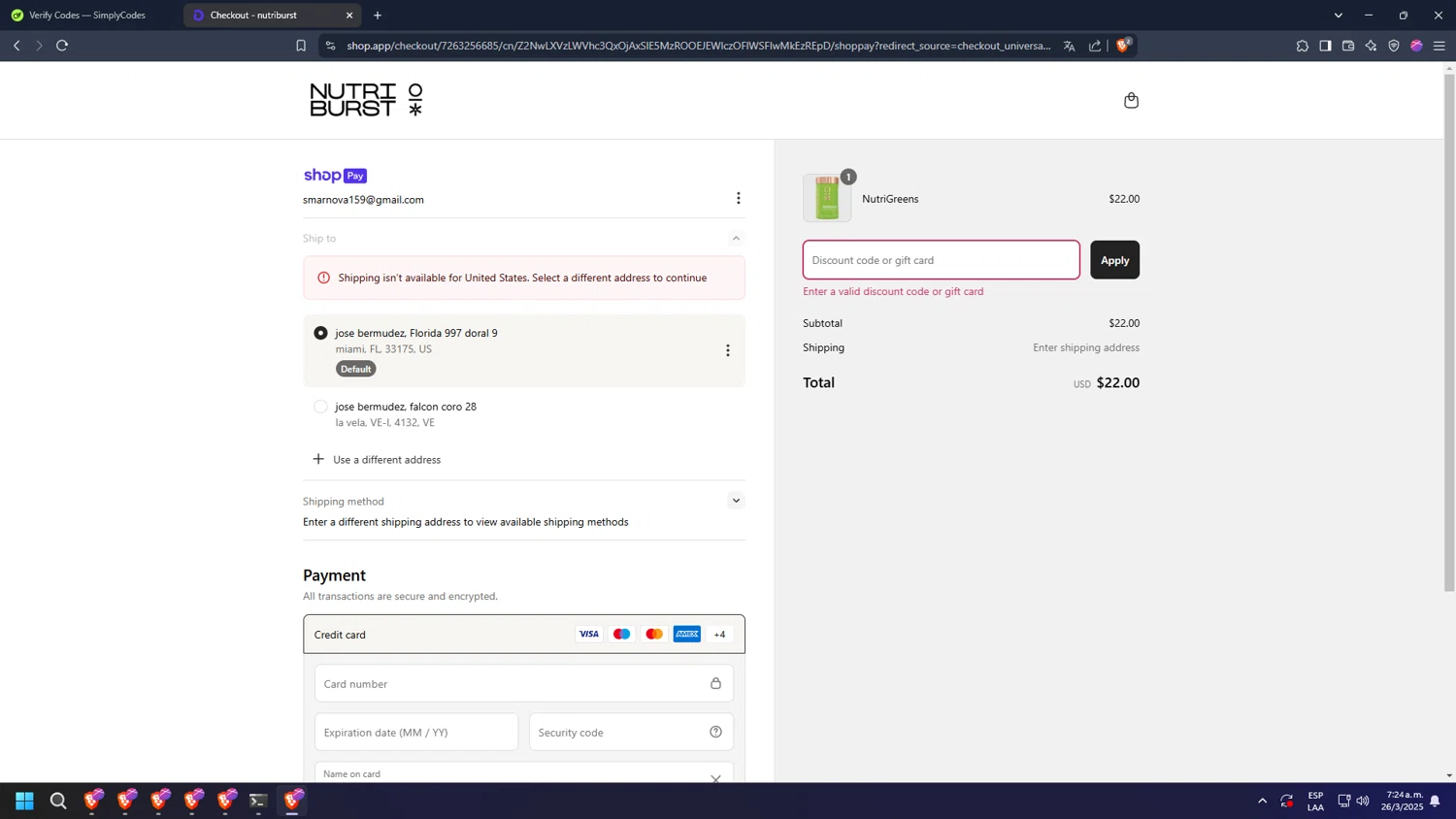The image size is (1456, 819).
Task: Toggle the browser sidebar panel
Action: point(1325,46)
